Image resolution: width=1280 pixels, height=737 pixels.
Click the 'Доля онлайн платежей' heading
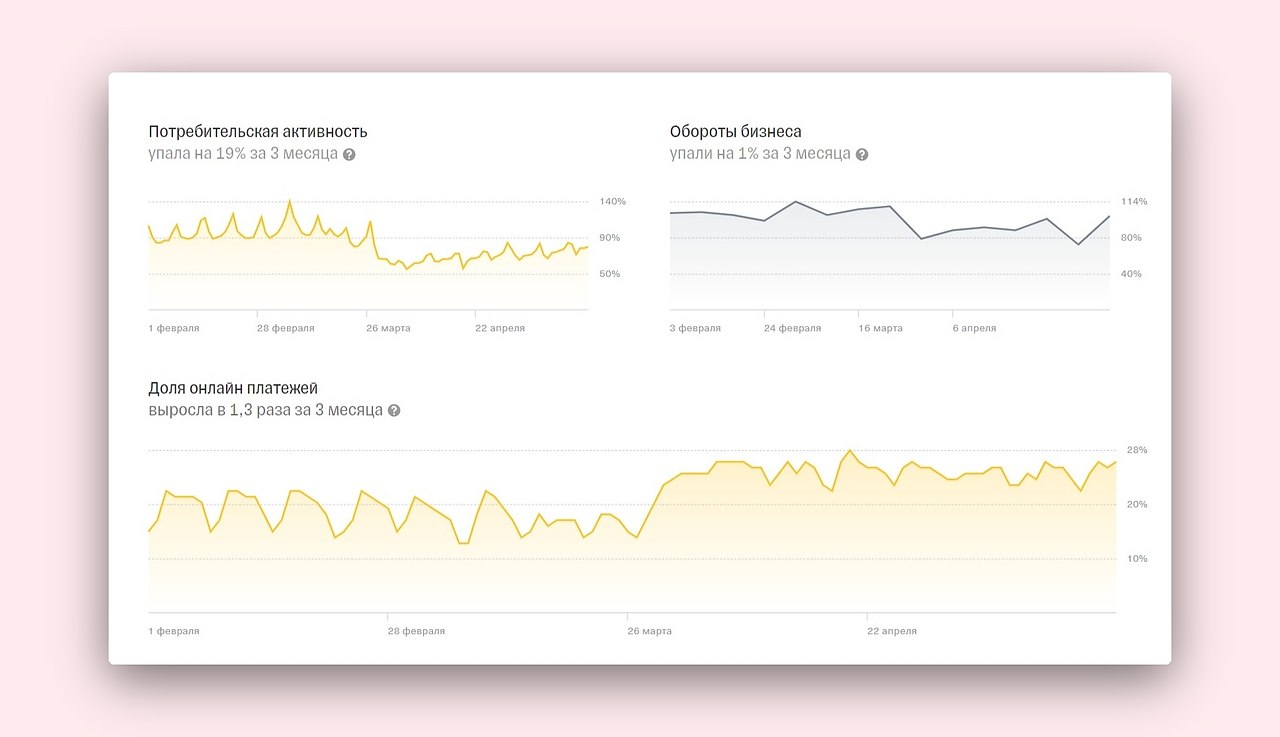[x=233, y=388]
